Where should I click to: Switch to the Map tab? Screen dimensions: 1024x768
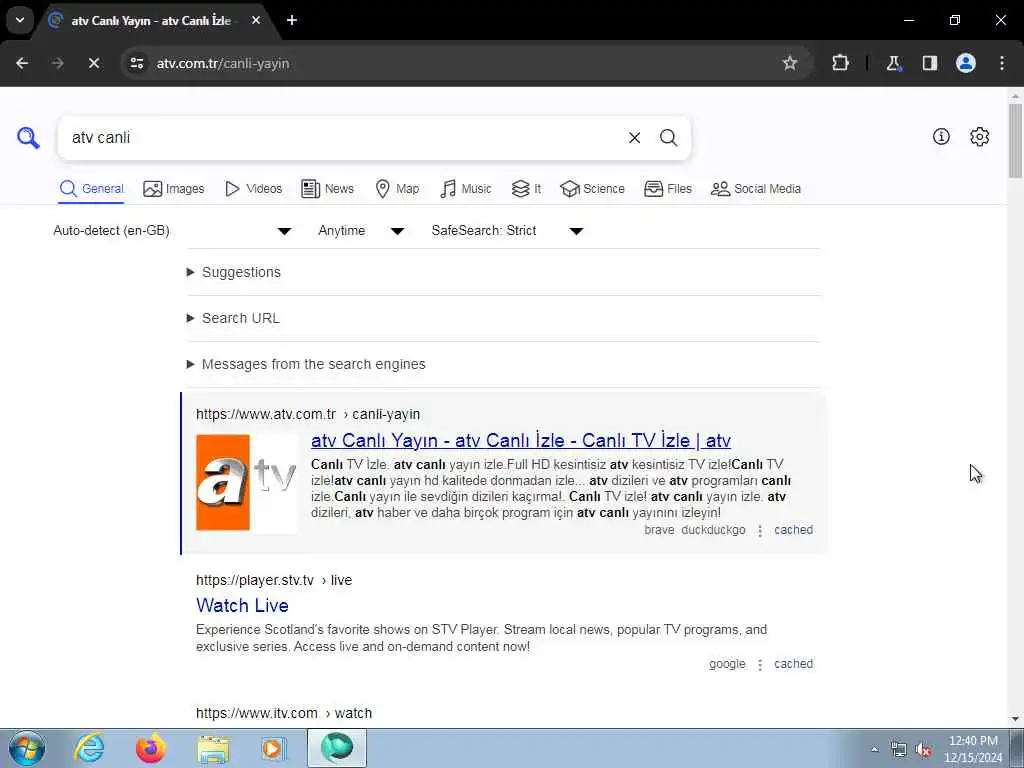[397, 189]
